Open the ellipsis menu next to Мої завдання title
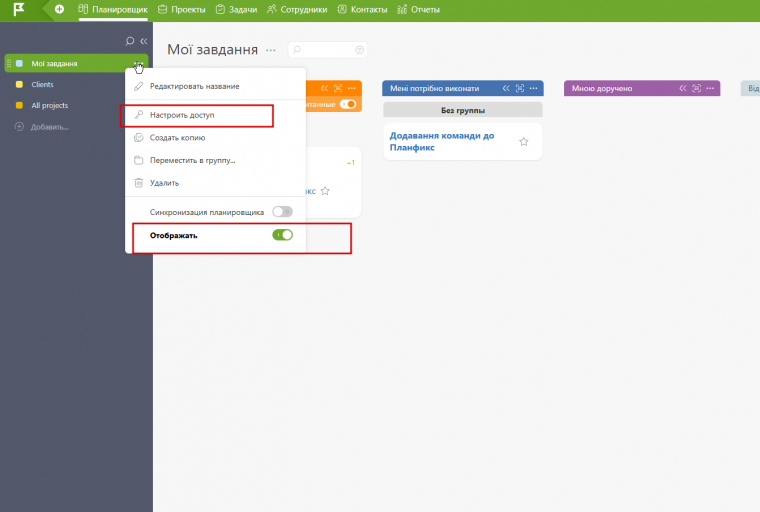 (270, 50)
